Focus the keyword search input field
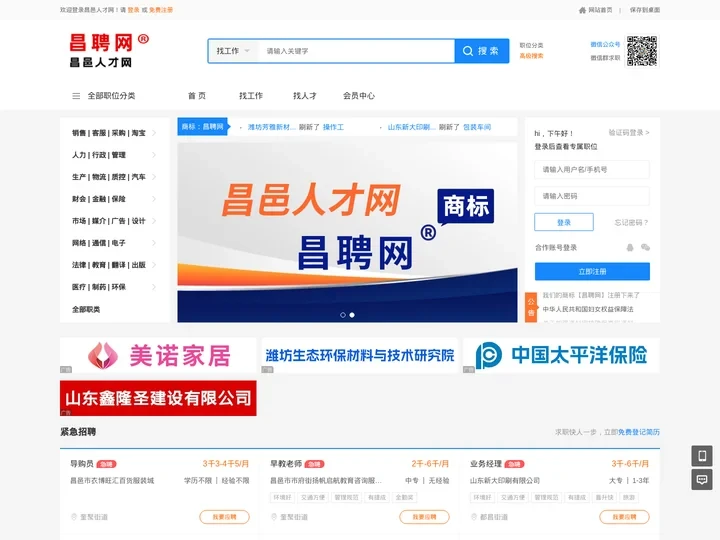Viewport: 720px width, 540px height. [356, 51]
